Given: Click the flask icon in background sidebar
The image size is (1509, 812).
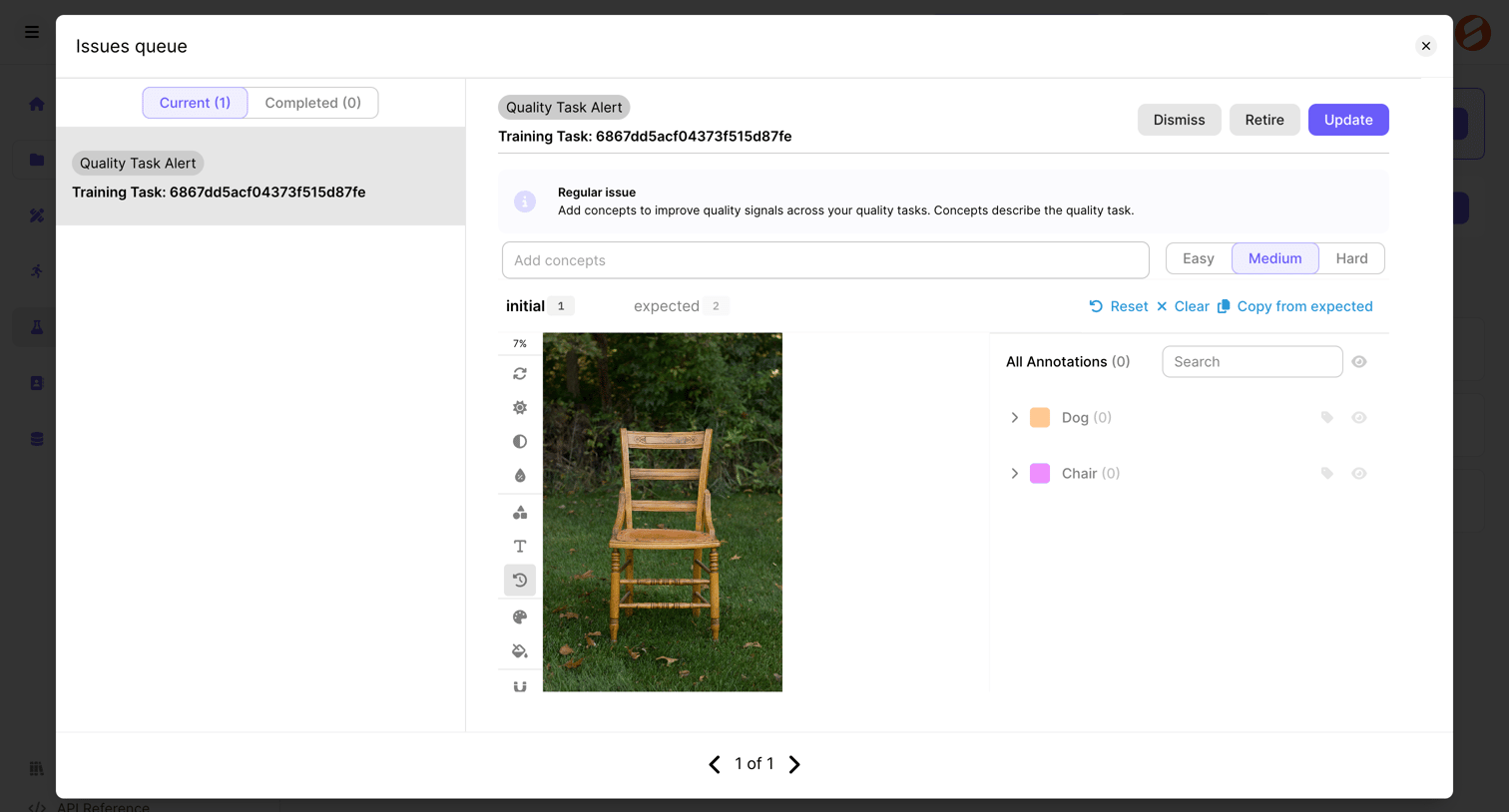Looking at the screenshot, I should 37,327.
